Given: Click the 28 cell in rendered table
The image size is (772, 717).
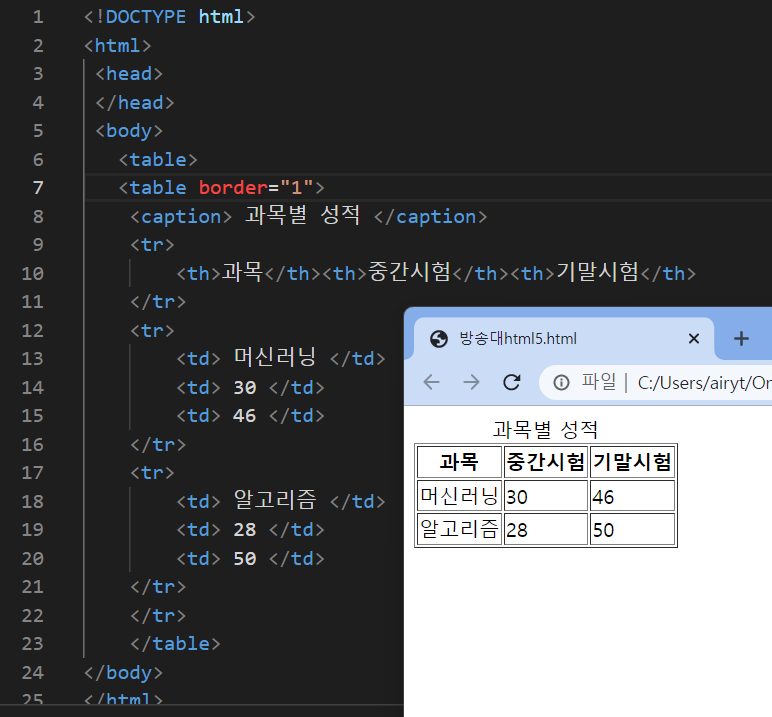Looking at the screenshot, I should tap(546, 529).
